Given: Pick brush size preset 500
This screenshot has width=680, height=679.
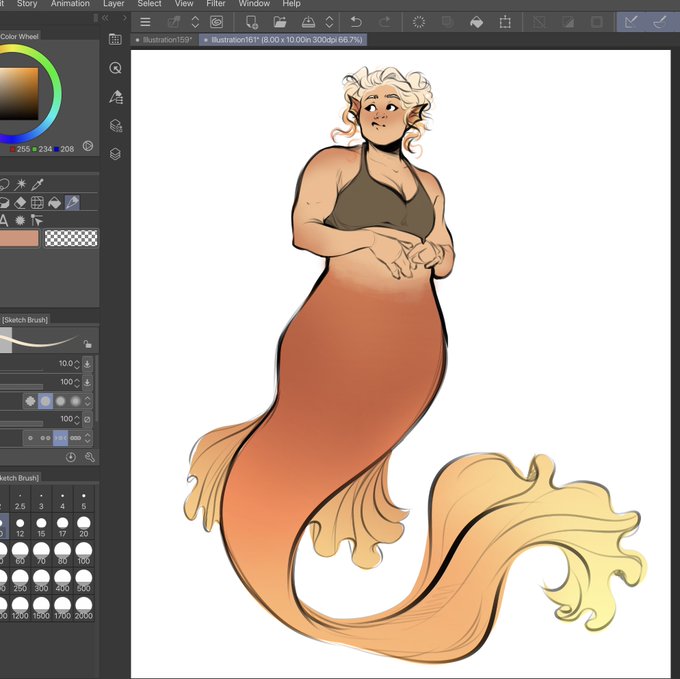Looking at the screenshot, I should pyautogui.click(x=84, y=581).
